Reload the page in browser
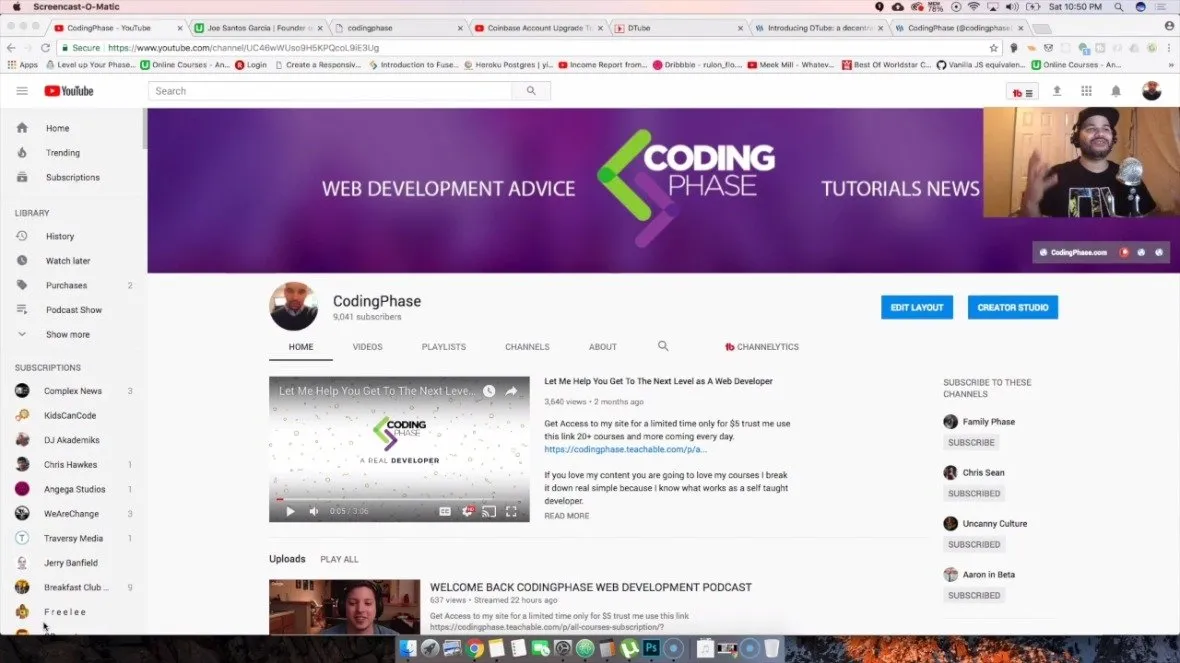The width and height of the screenshot is (1180, 663). pos(45,47)
